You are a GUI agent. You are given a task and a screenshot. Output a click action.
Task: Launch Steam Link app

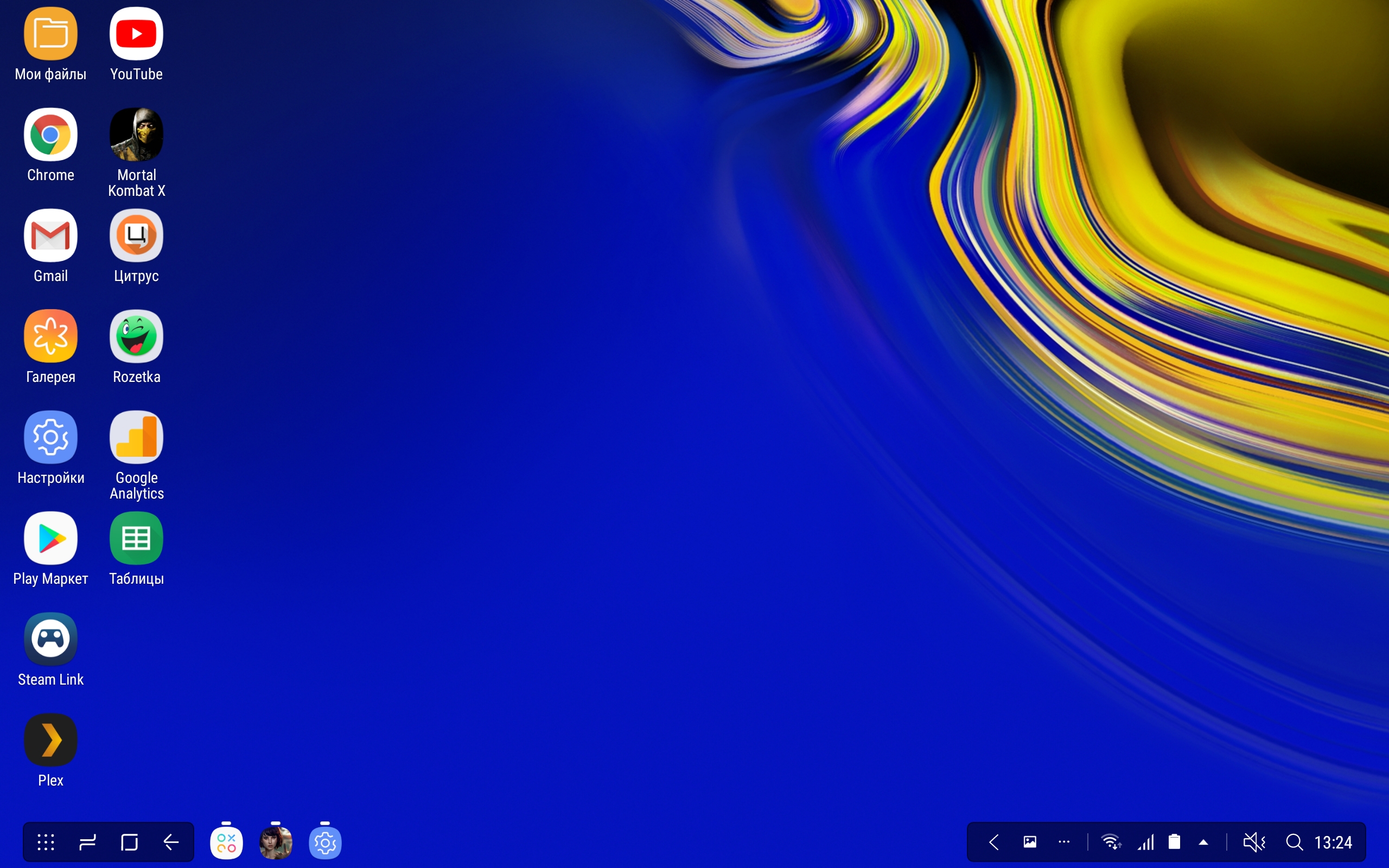(50, 639)
